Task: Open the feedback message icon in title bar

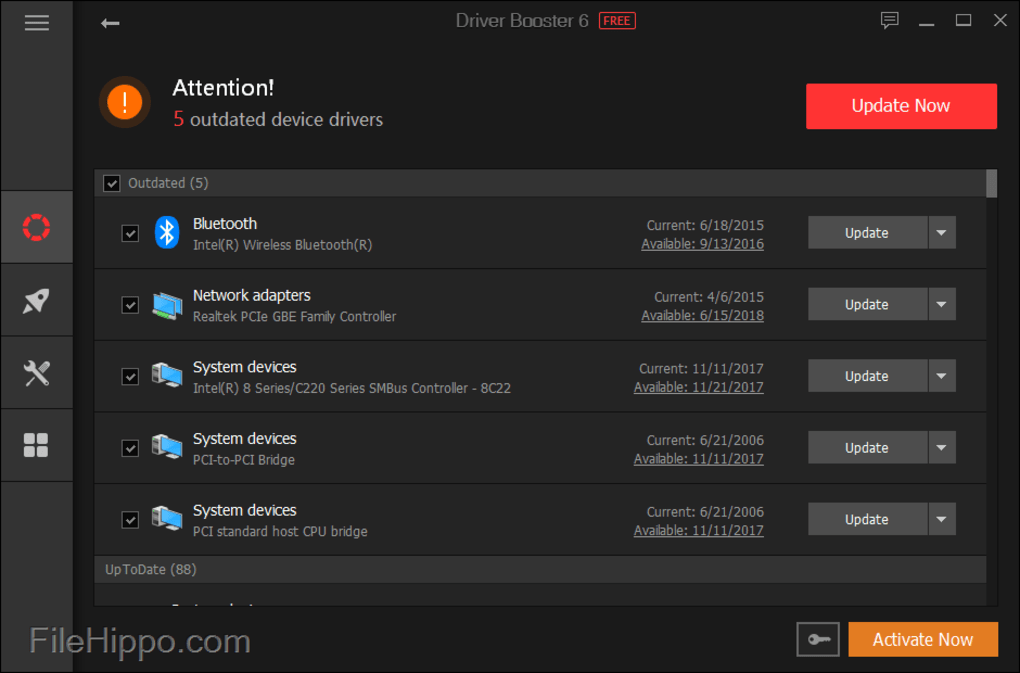Action: (x=888, y=20)
